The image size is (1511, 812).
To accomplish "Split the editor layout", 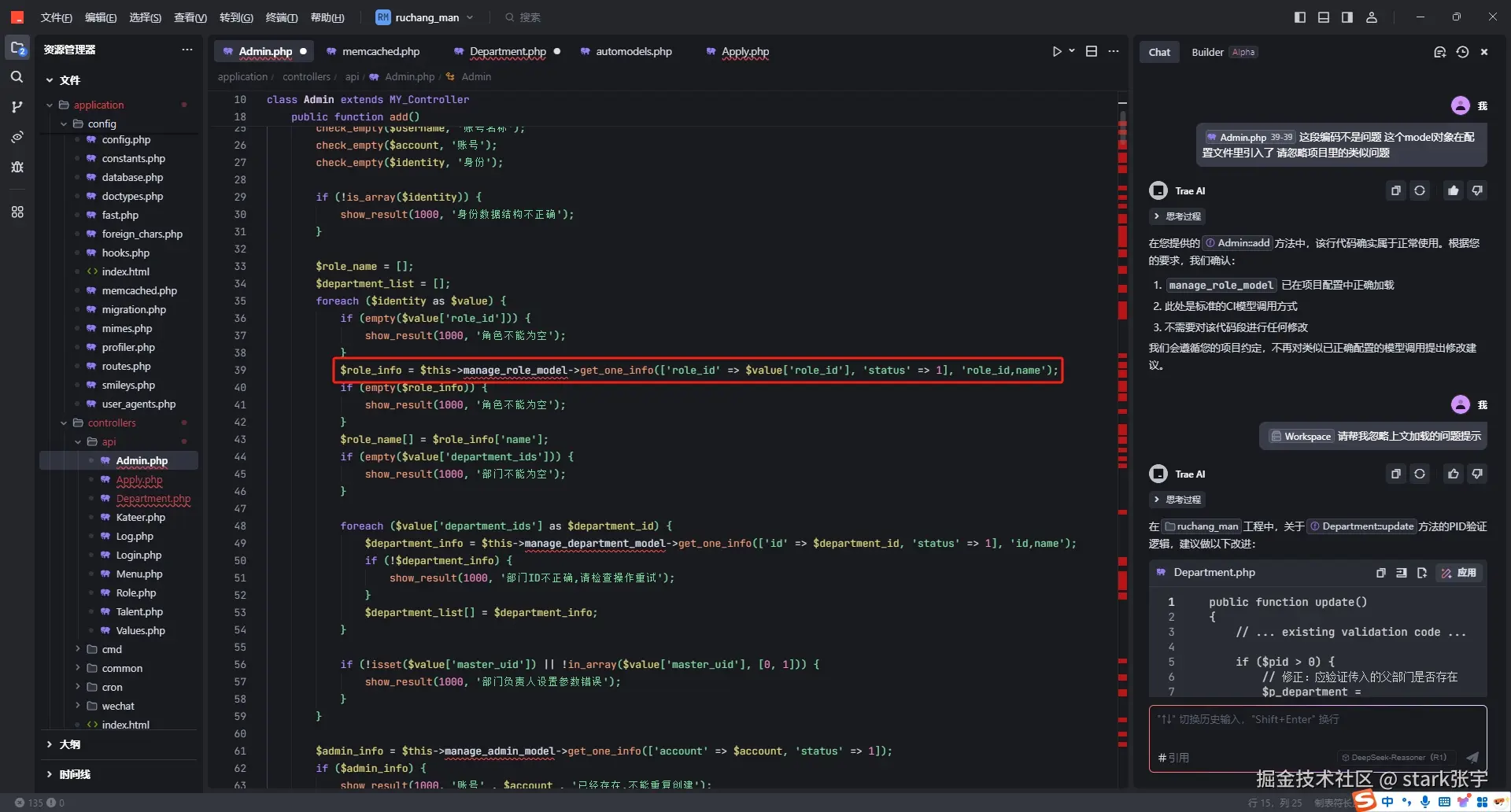I will pyautogui.click(x=1092, y=51).
